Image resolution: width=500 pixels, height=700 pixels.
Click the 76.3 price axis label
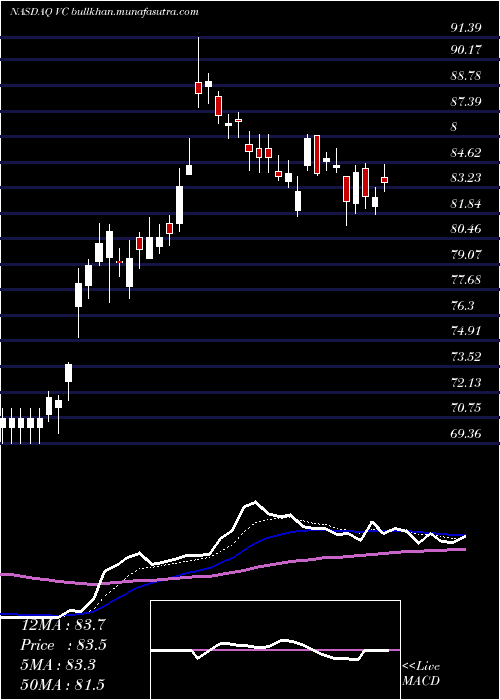[x=462, y=306]
